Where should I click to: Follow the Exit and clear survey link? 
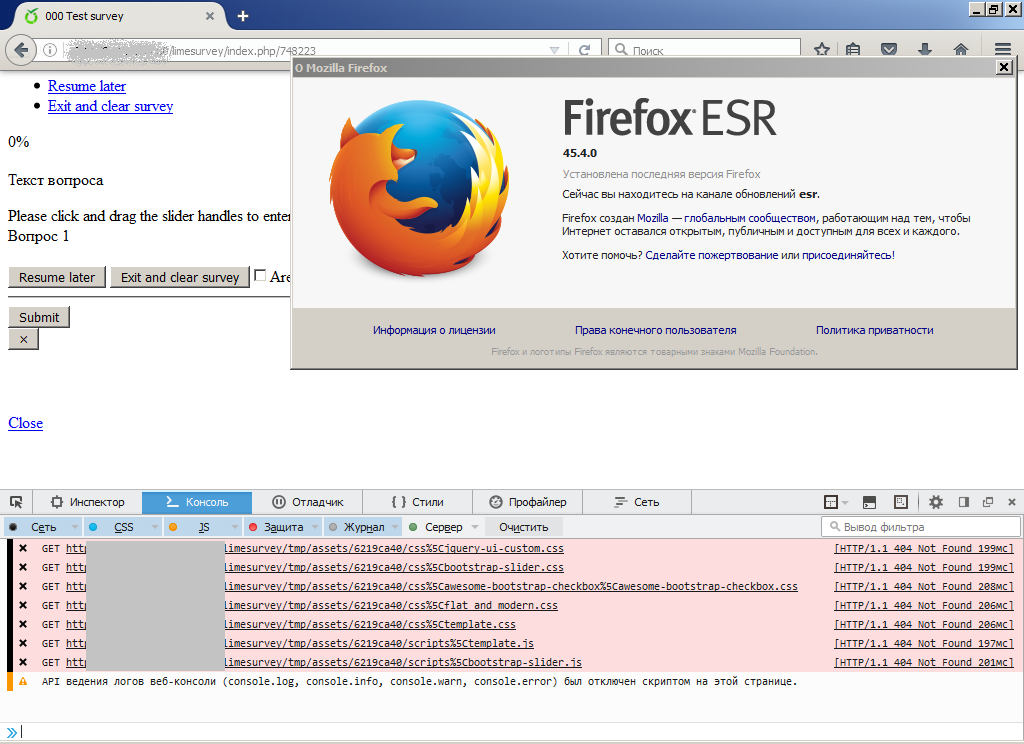(x=110, y=106)
